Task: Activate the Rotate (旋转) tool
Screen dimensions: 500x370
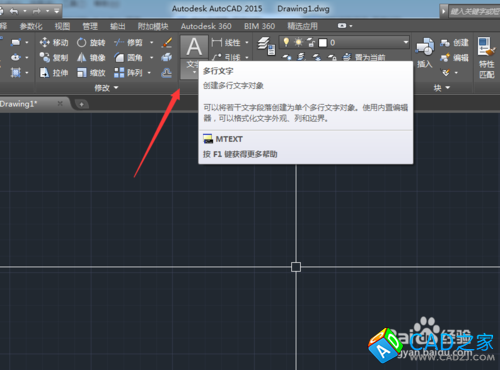Action: tap(91, 43)
